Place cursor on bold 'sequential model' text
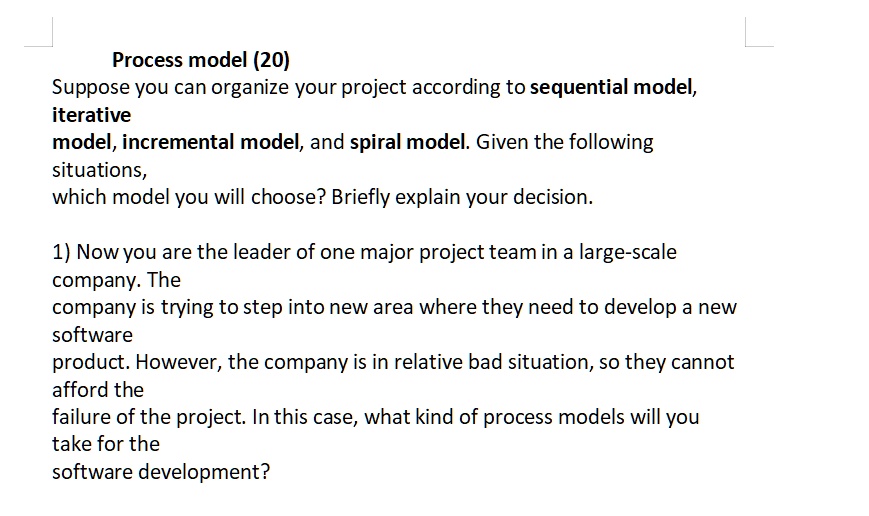 [611, 87]
